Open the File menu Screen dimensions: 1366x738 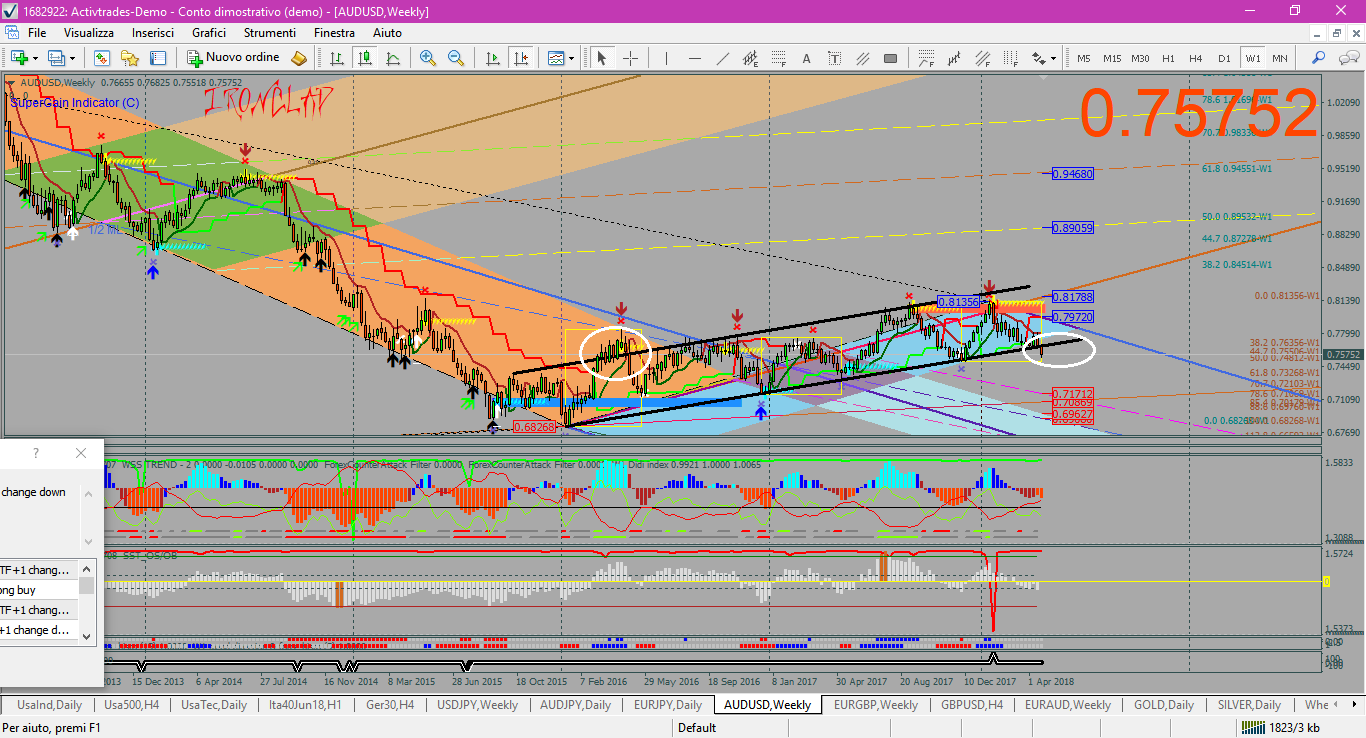[37, 33]
